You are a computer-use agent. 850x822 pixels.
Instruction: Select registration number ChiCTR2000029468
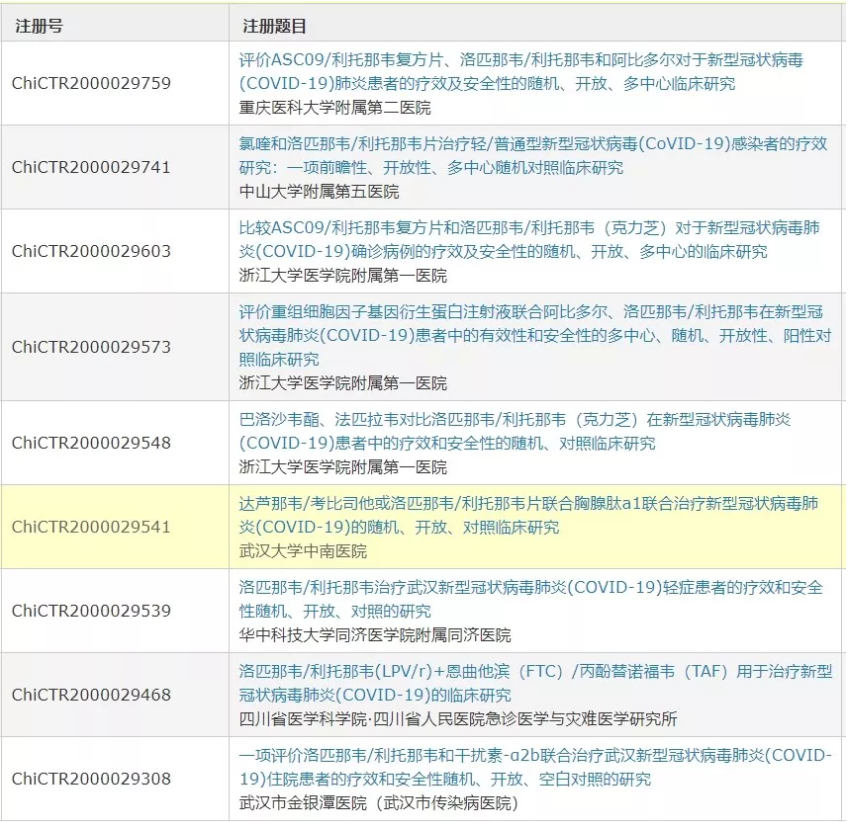point(91,695)
